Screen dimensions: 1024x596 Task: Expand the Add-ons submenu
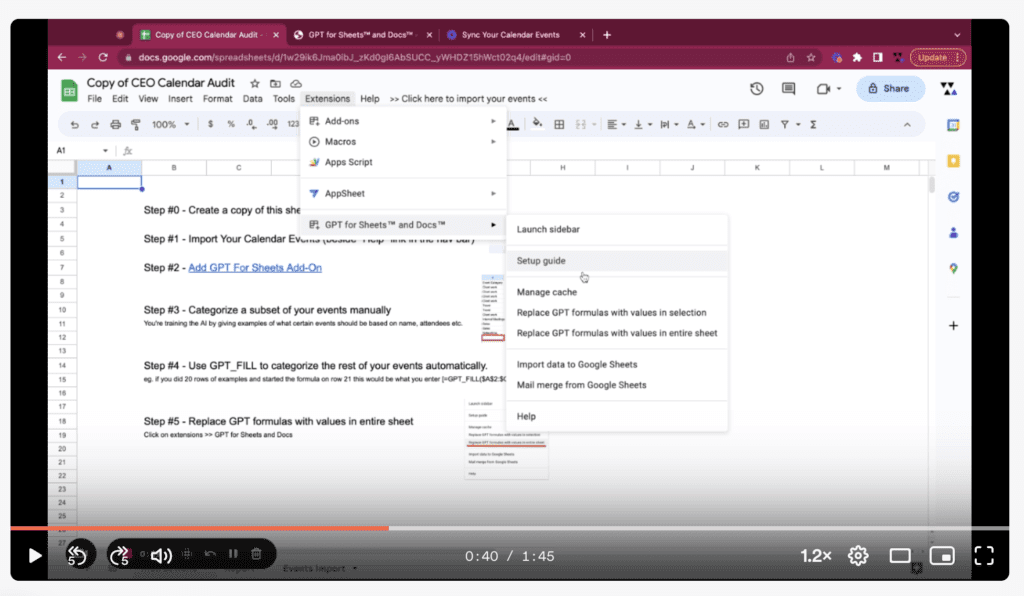click(x=403, y=121)
